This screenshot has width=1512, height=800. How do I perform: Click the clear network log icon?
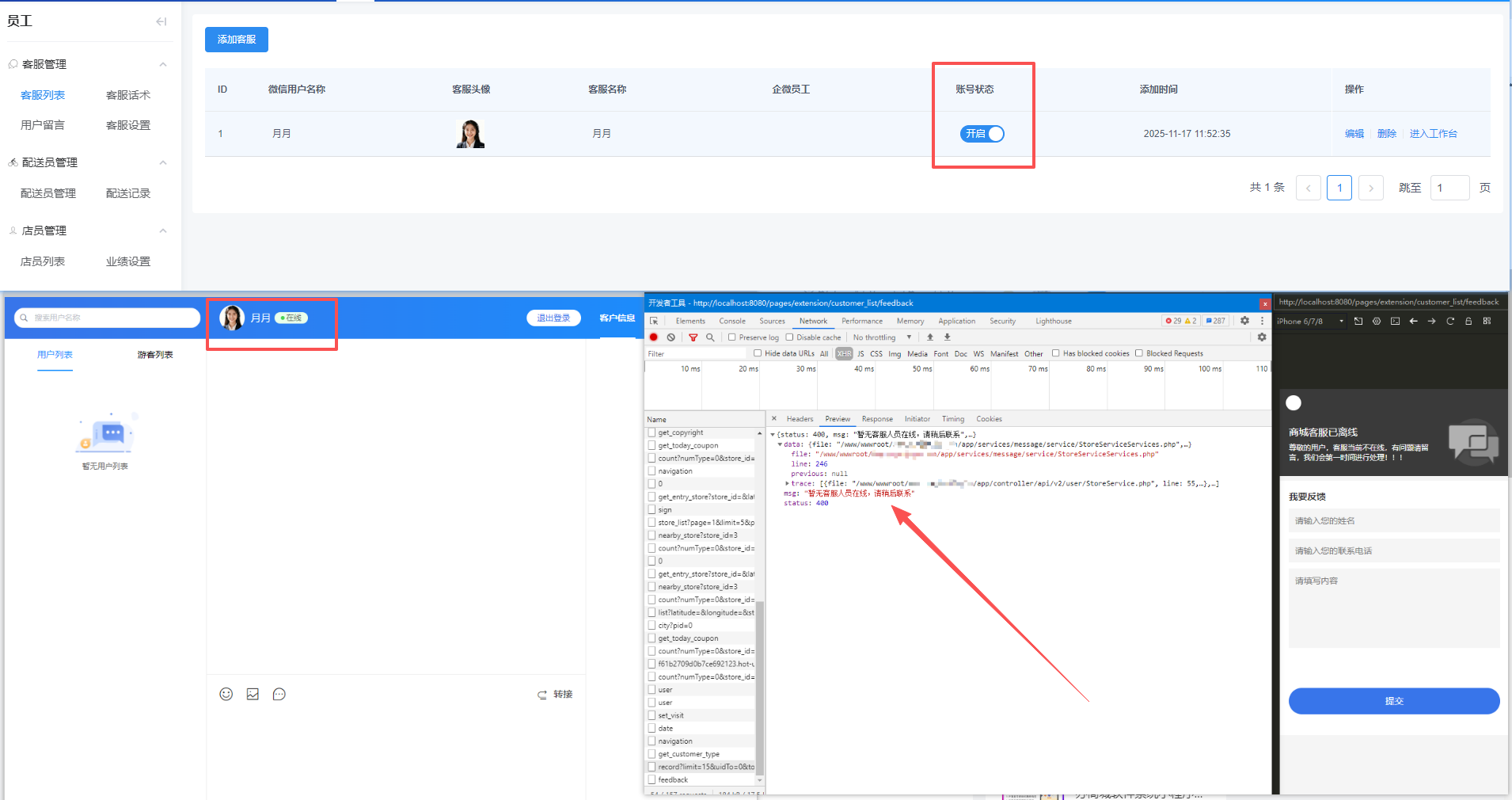(671, 337)
